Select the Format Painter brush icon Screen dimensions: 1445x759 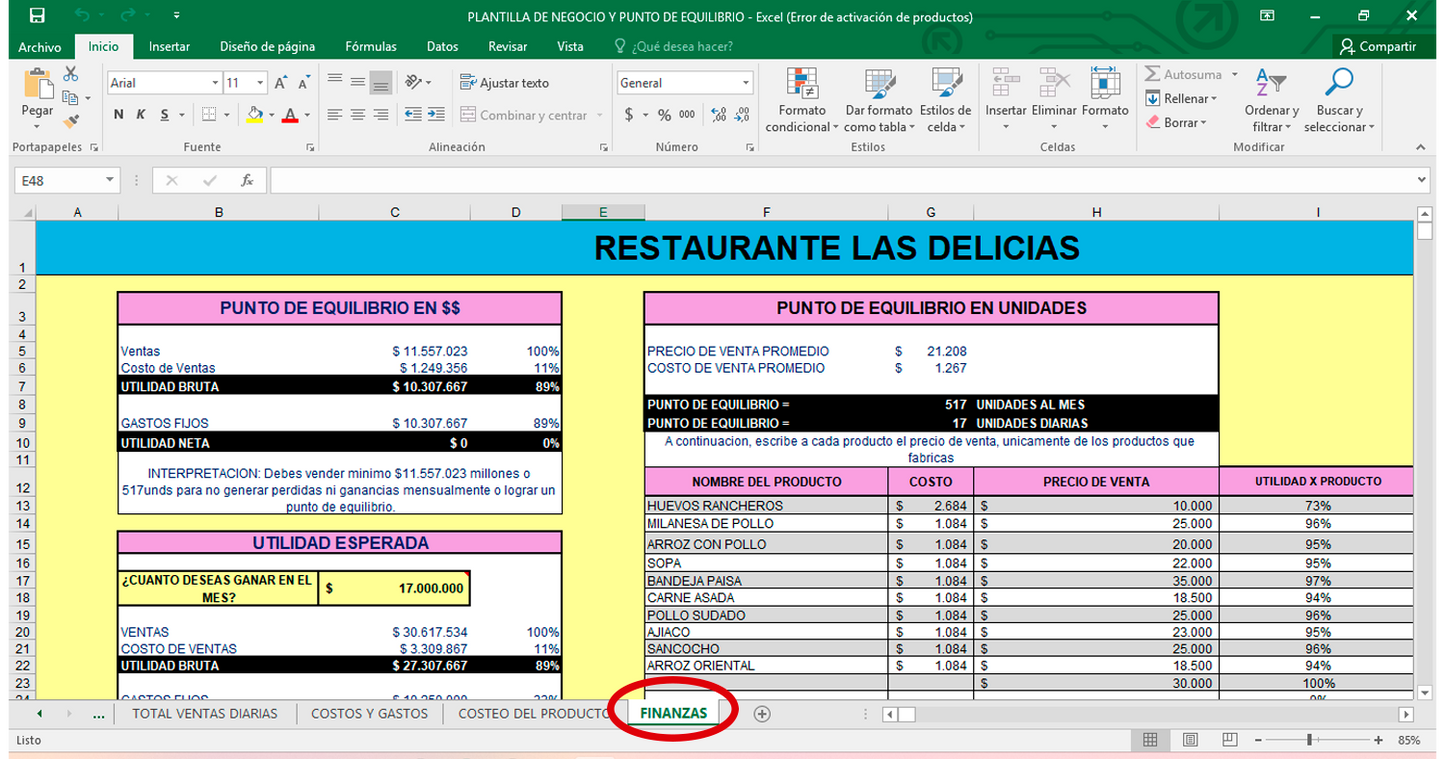click(71, 121)
